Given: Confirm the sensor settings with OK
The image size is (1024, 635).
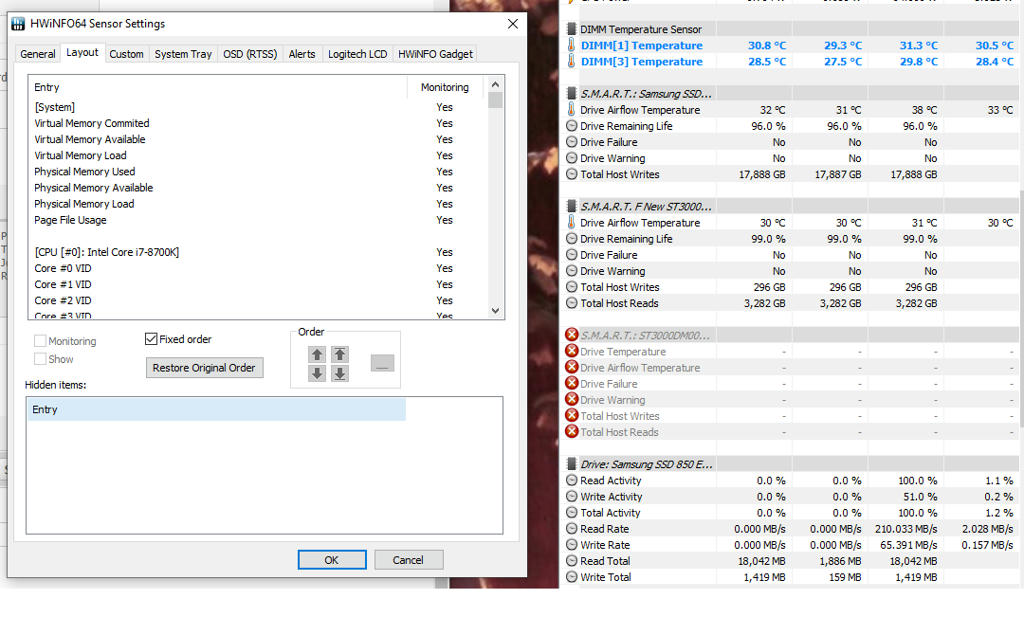Looking at the screenshot, I should pyautogui.click(x=332, y=560).
